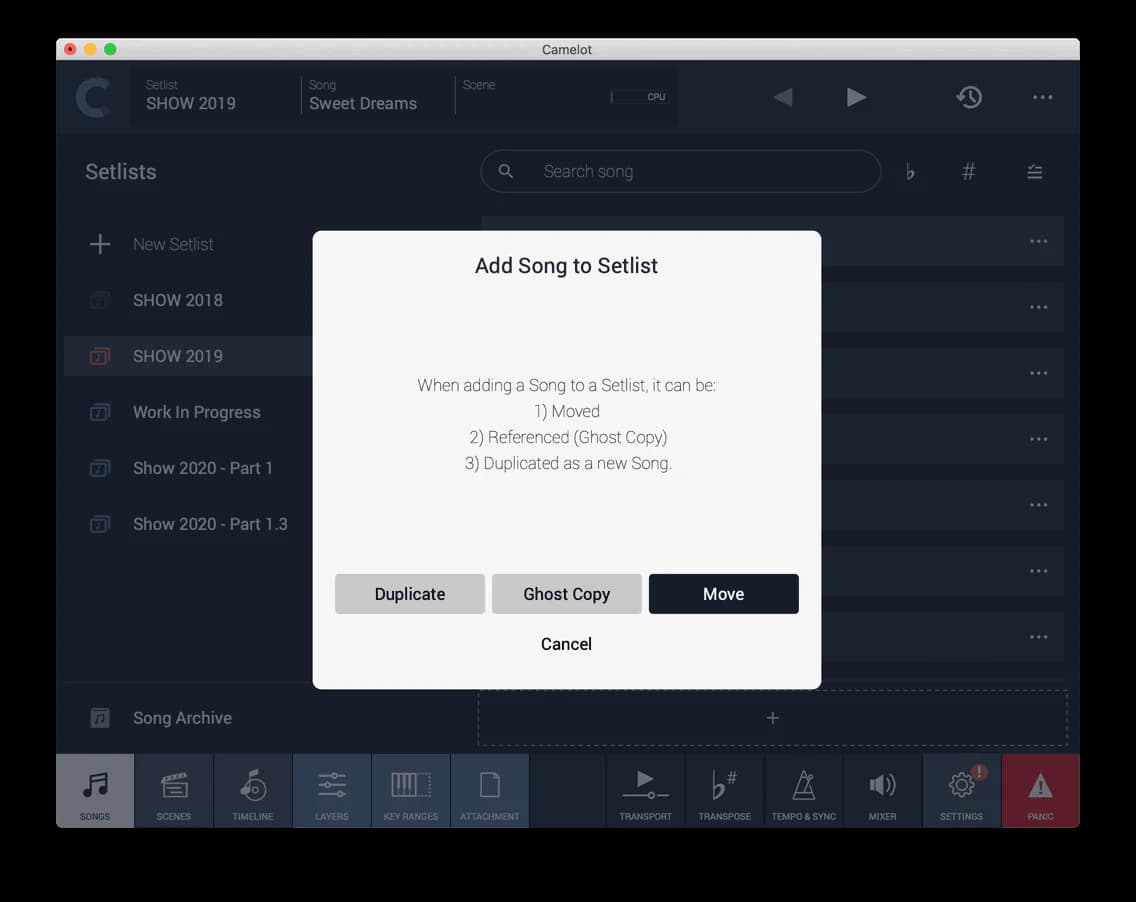Switch to the Songs tab
The image size is (1136, 902).
[x=94, y=790]
